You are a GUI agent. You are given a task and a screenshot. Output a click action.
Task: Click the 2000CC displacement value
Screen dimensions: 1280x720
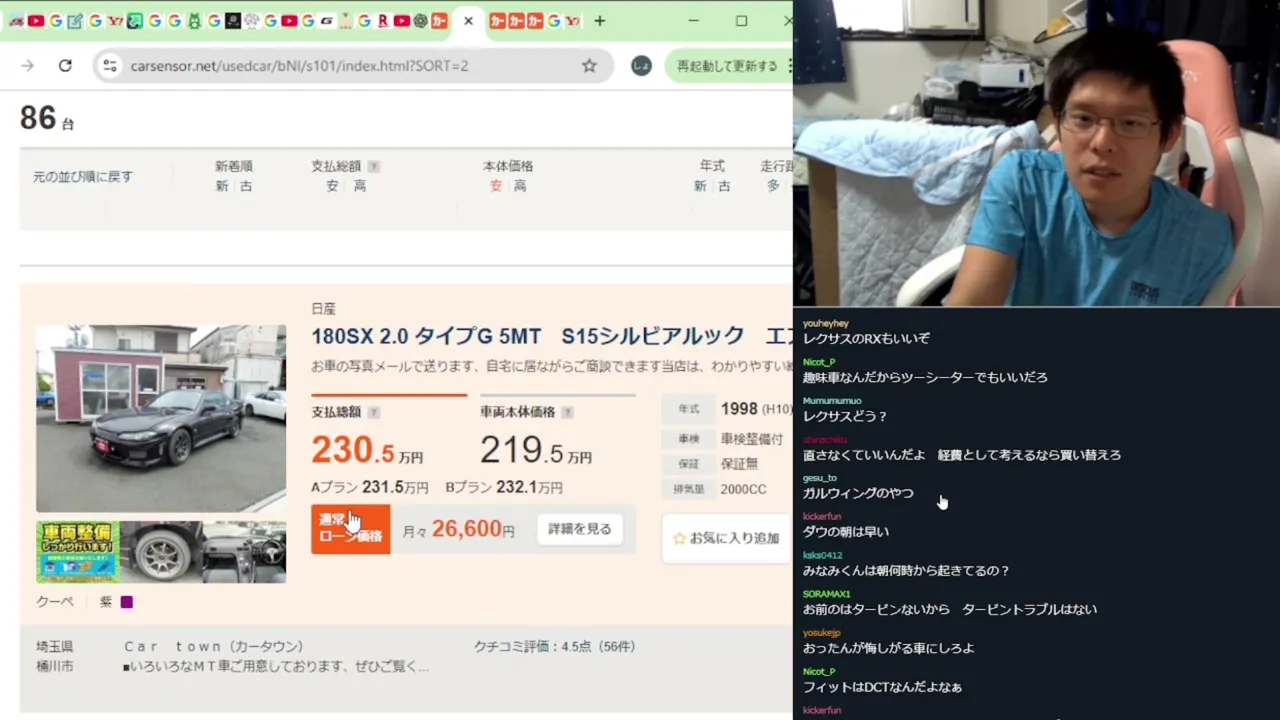click(x=743, y=489)
